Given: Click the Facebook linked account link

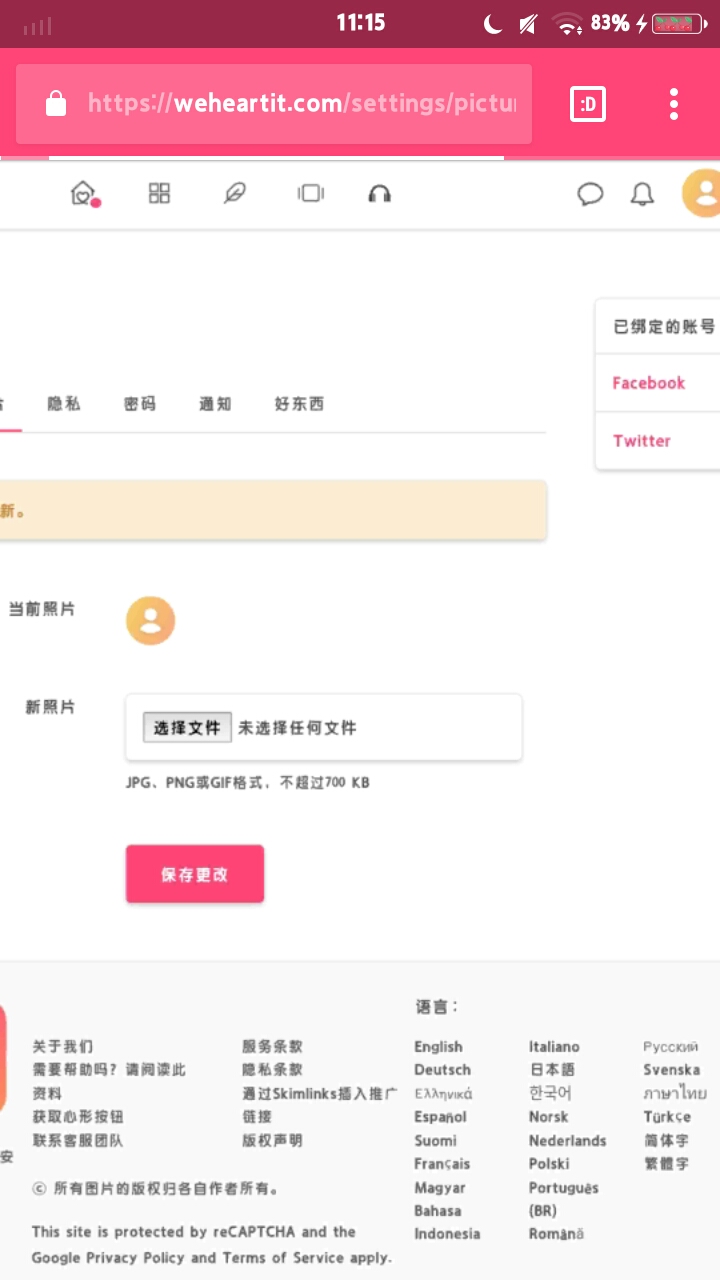Looking at the screenshot, I should [x=649, y=383].
